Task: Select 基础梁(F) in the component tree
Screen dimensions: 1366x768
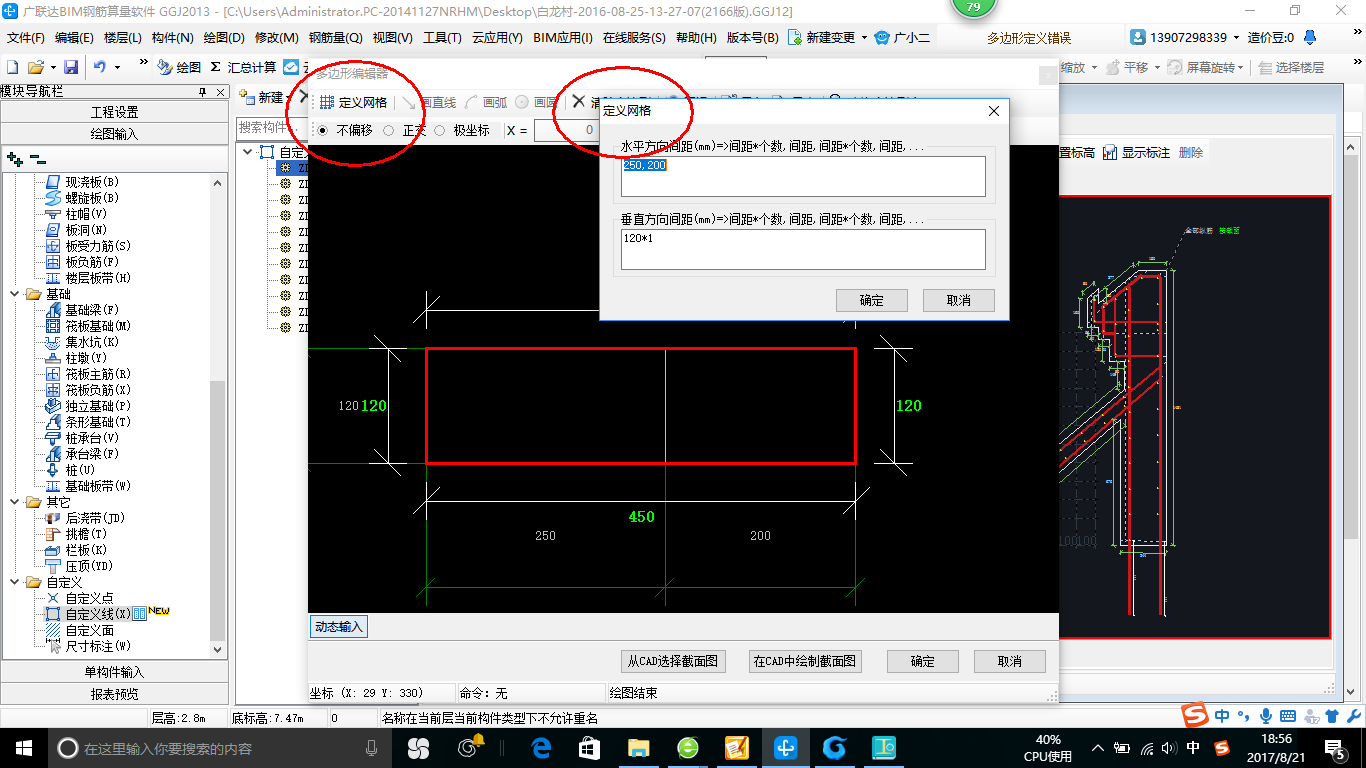Action: point(91,310)
